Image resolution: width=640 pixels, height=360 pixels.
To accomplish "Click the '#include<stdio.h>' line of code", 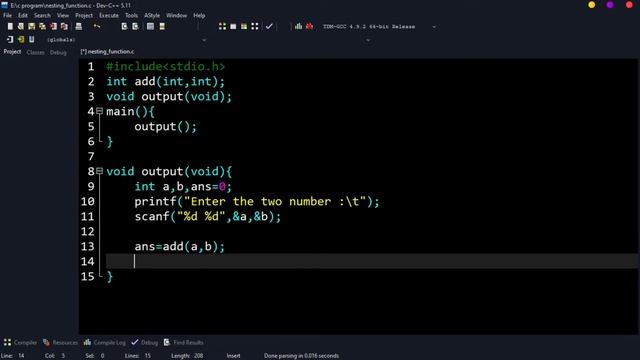I will coord(166,67).
